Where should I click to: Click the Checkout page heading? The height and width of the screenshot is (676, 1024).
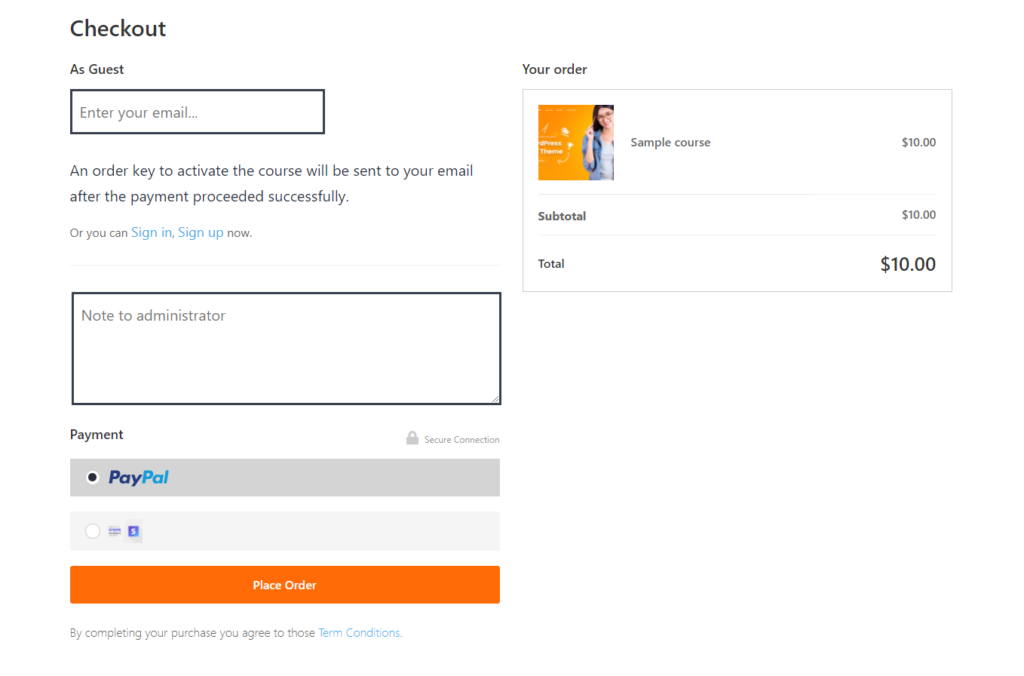tap(118, 28)
